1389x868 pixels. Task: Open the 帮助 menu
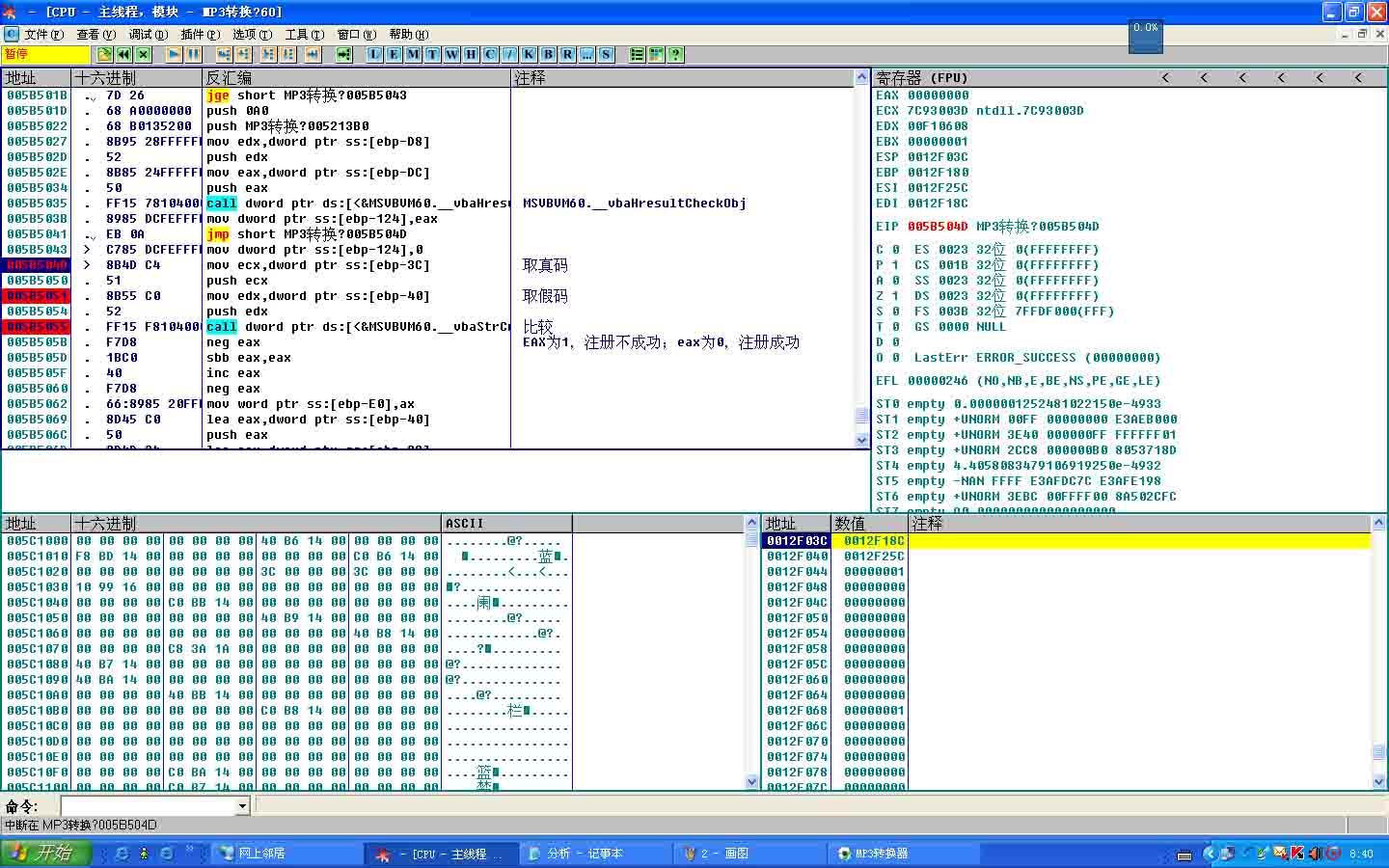click(408, 35)
